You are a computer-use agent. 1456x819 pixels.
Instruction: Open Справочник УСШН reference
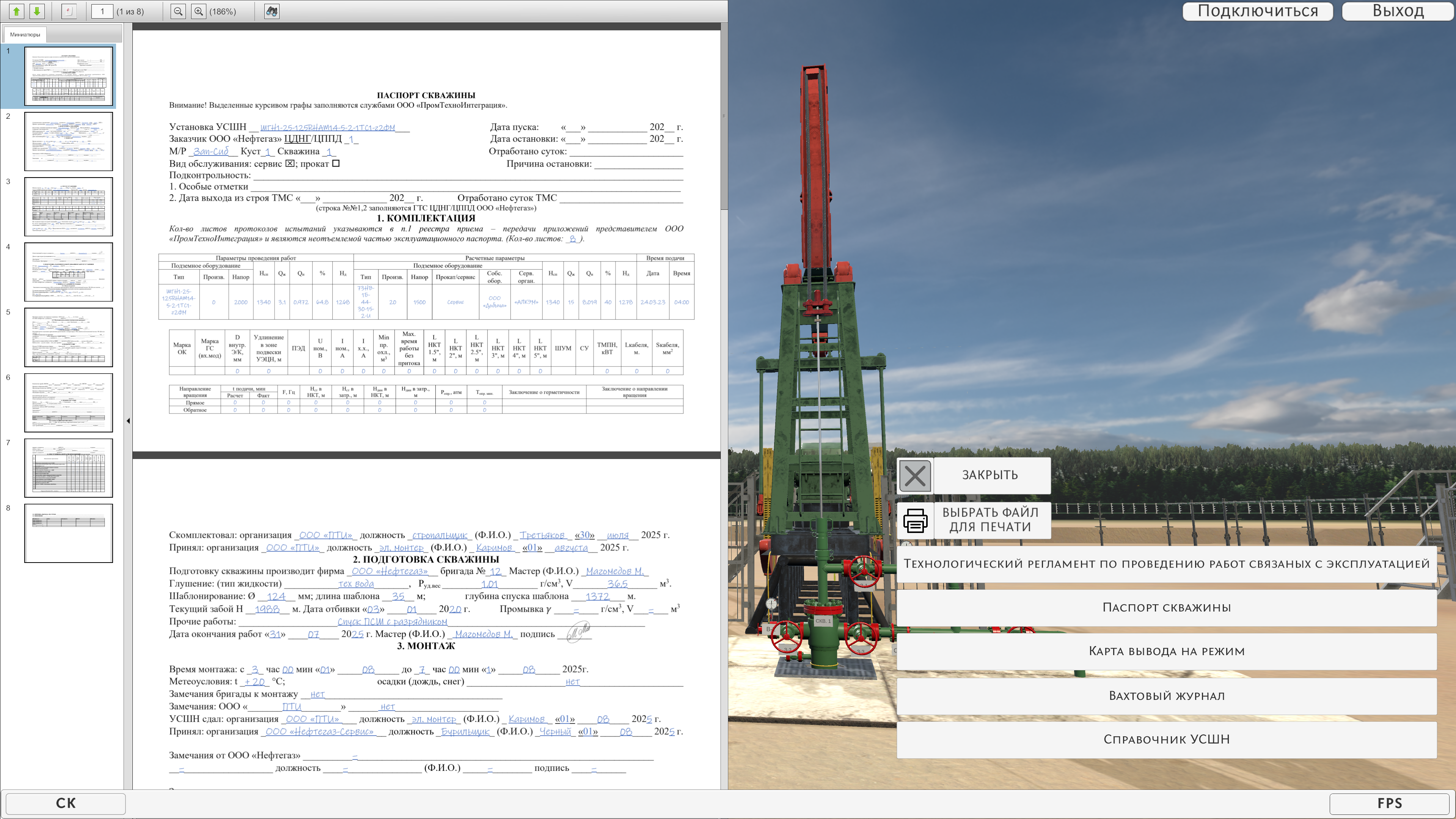click(x=1166, y=739)
